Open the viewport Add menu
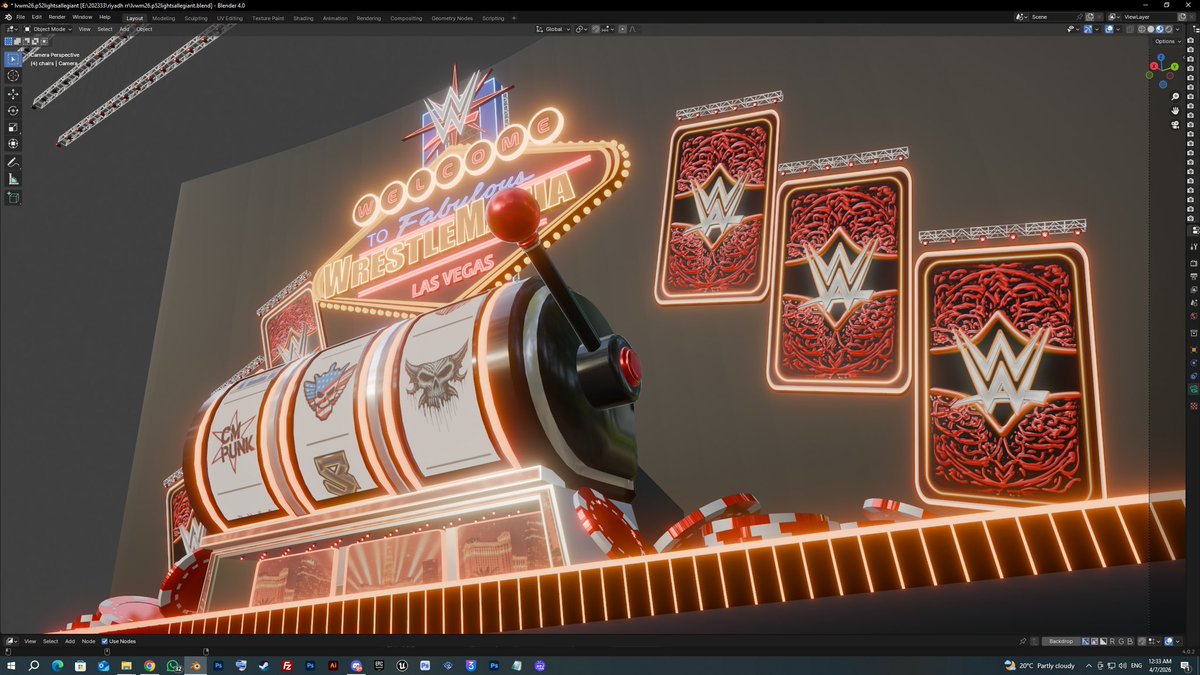The image size is (1200, 675). click(x=125, y=29)
